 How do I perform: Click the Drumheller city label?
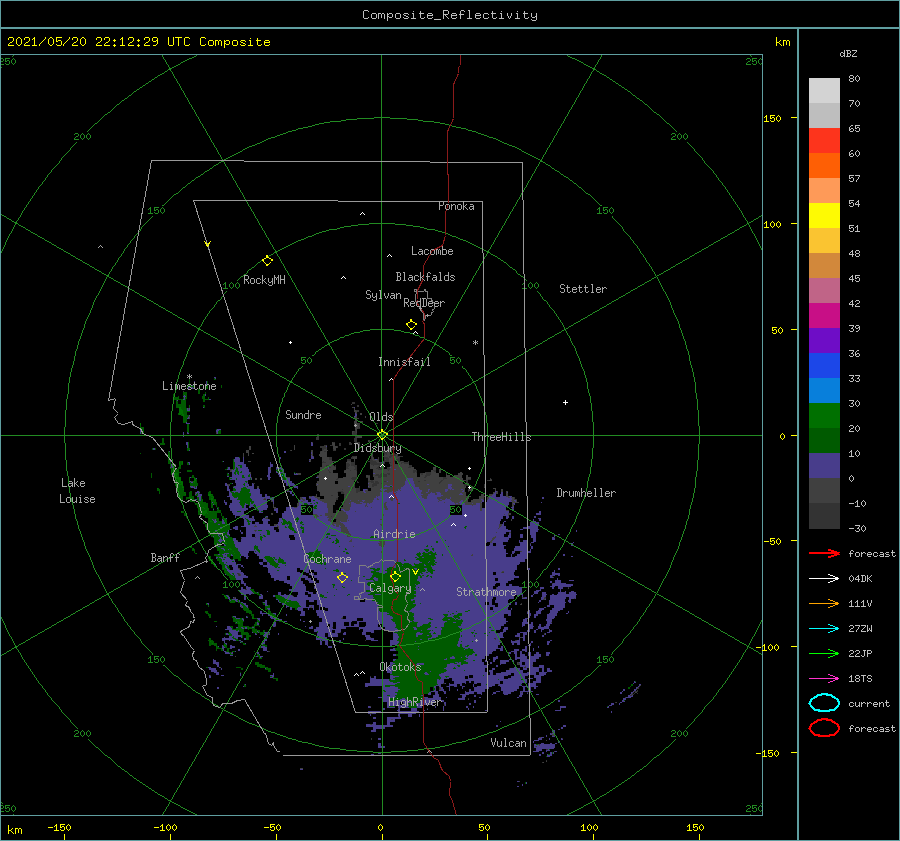[x=586, y=493]
